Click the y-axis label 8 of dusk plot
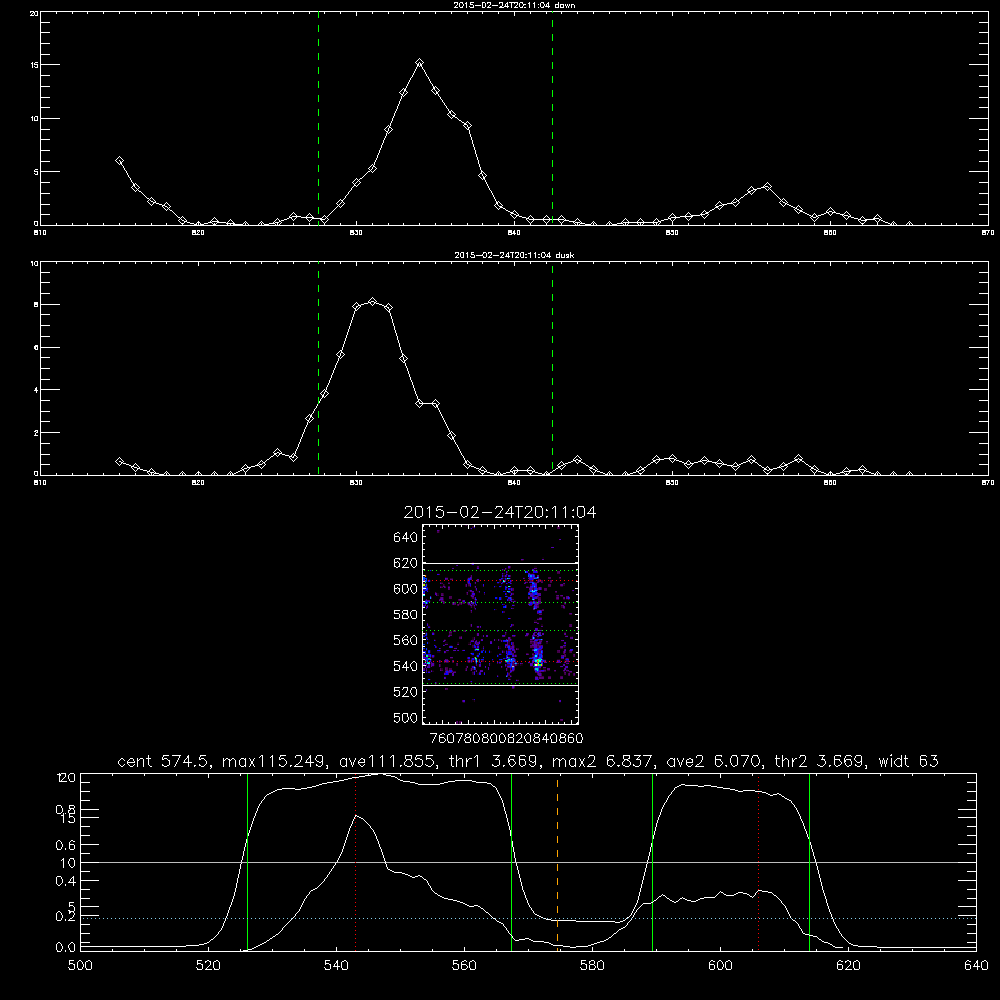This screenshot has height=1000, width=1000. [x=36, y=305]
